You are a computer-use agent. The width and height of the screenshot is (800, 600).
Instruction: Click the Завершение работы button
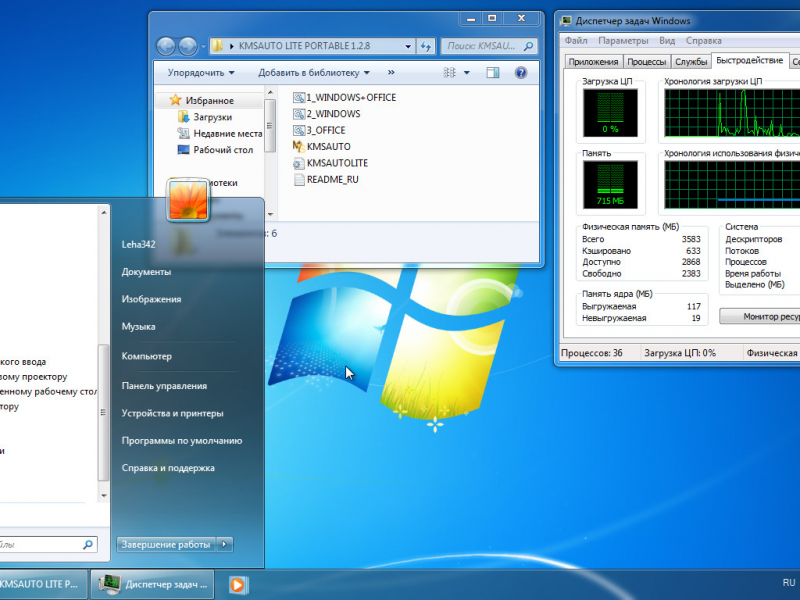(x=166, y=544)
